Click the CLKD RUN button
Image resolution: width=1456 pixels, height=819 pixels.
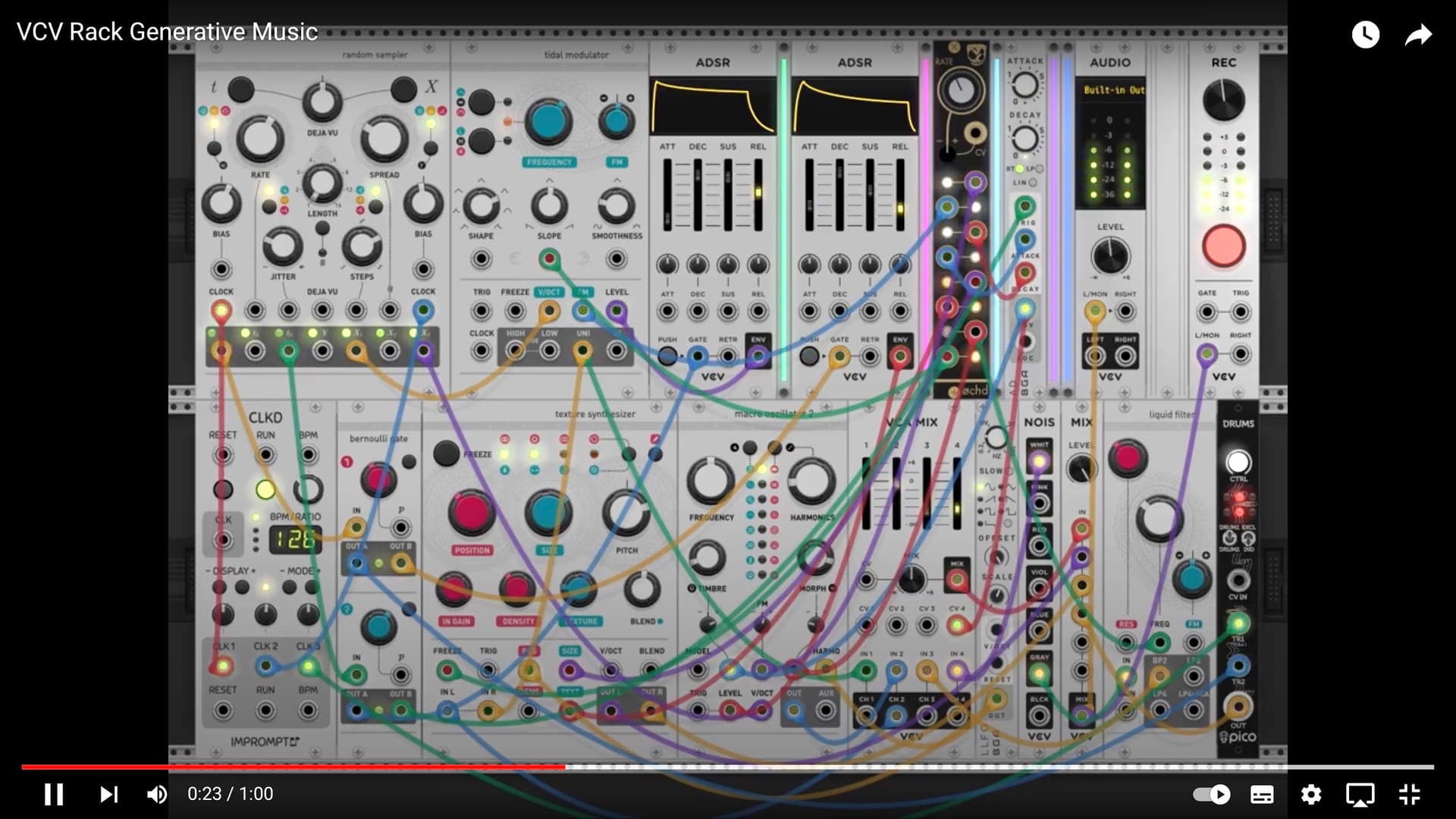click(265, 489)
